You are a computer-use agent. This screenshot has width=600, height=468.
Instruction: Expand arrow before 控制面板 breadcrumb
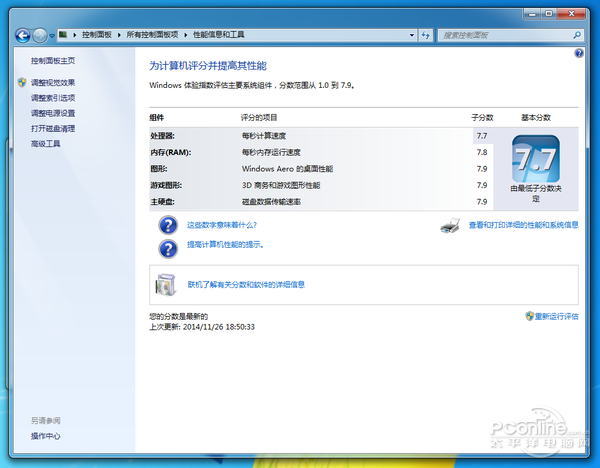[x=74, y=35]
